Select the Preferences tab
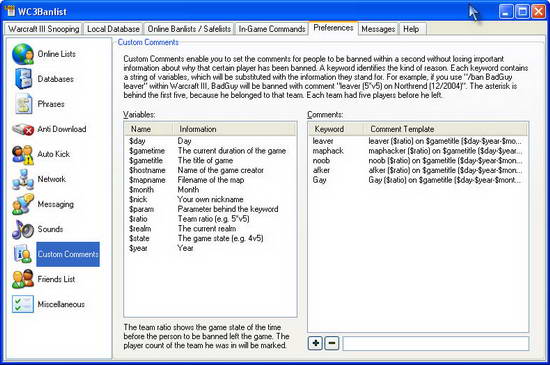 tap(333, 28)
